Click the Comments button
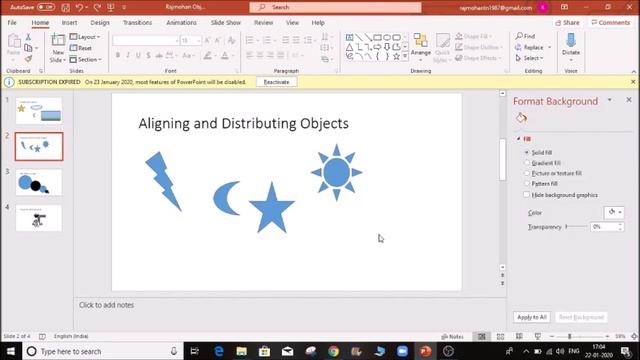The width and height of the screenshot is (640, 360). tap(611, 23)
